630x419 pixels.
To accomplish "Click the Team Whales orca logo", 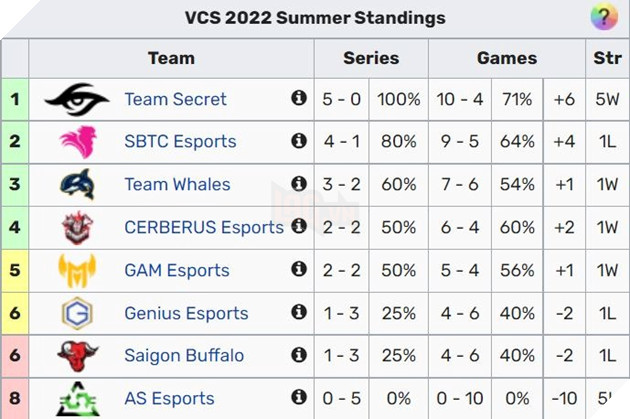I will coord(77,185).
